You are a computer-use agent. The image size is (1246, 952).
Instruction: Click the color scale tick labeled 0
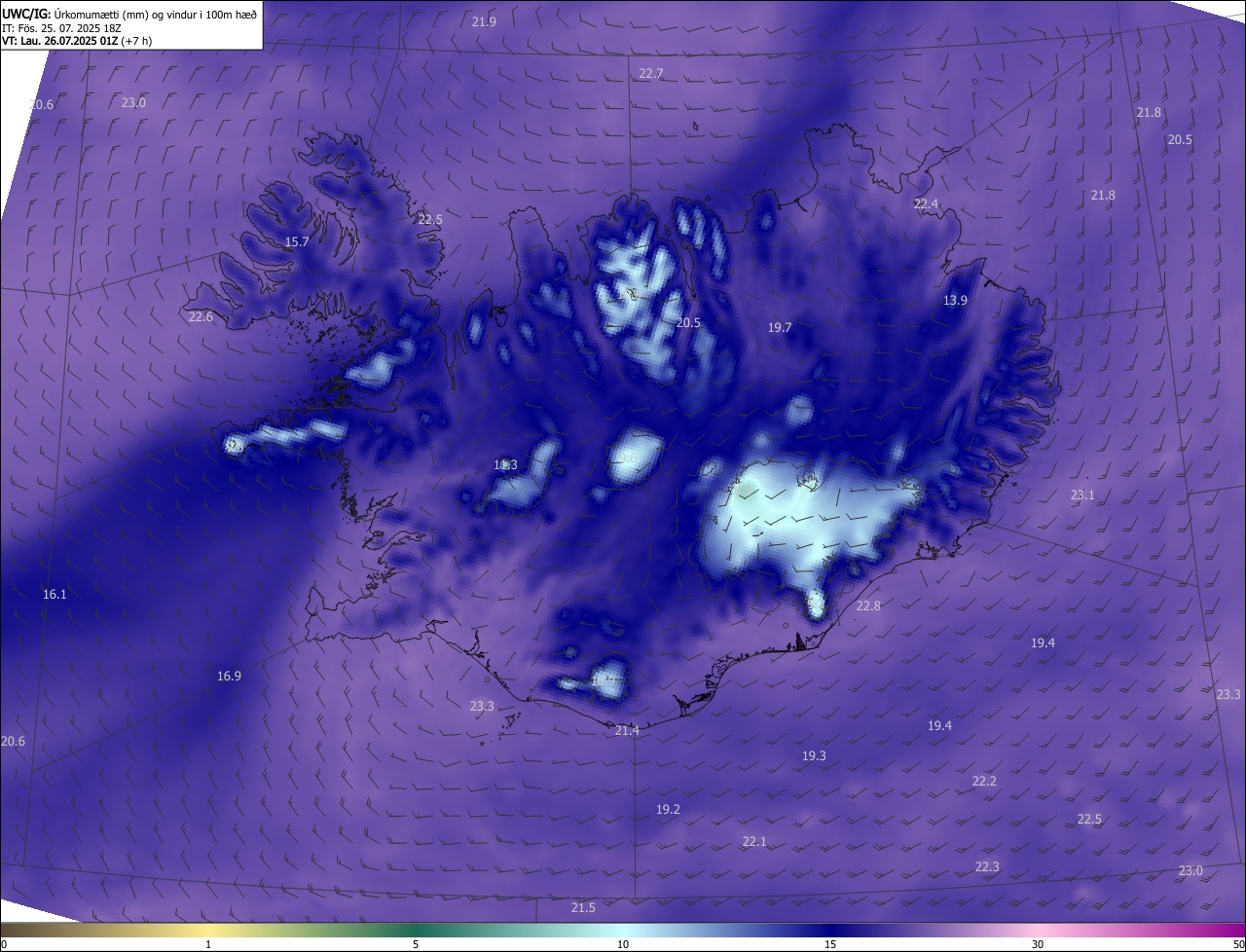[4, 944]
